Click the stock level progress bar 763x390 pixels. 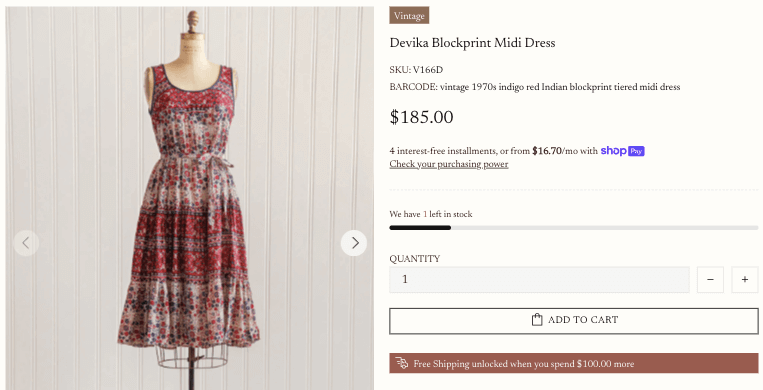(x=574, y=227)
